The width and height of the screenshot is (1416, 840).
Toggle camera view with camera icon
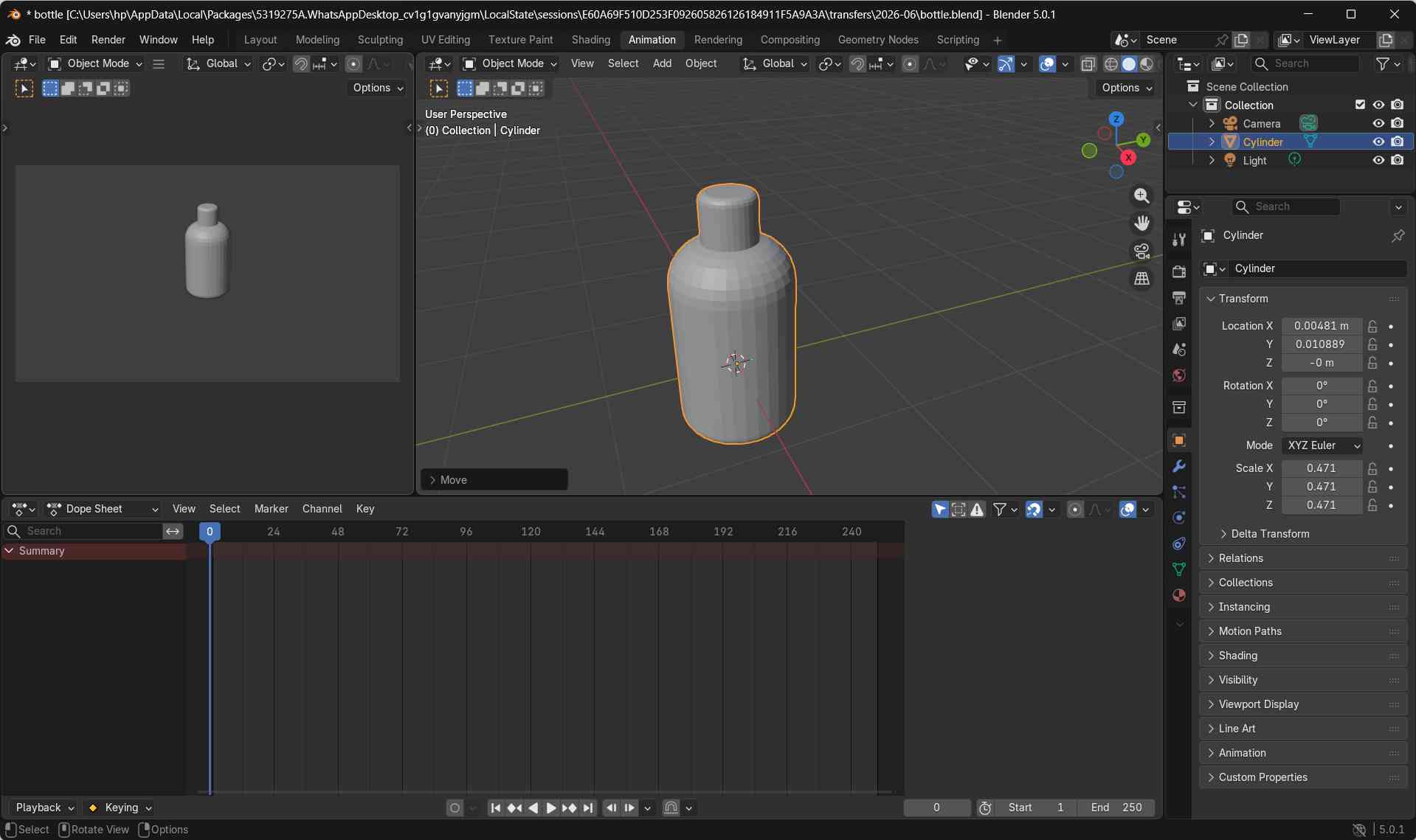(1142, 251)
